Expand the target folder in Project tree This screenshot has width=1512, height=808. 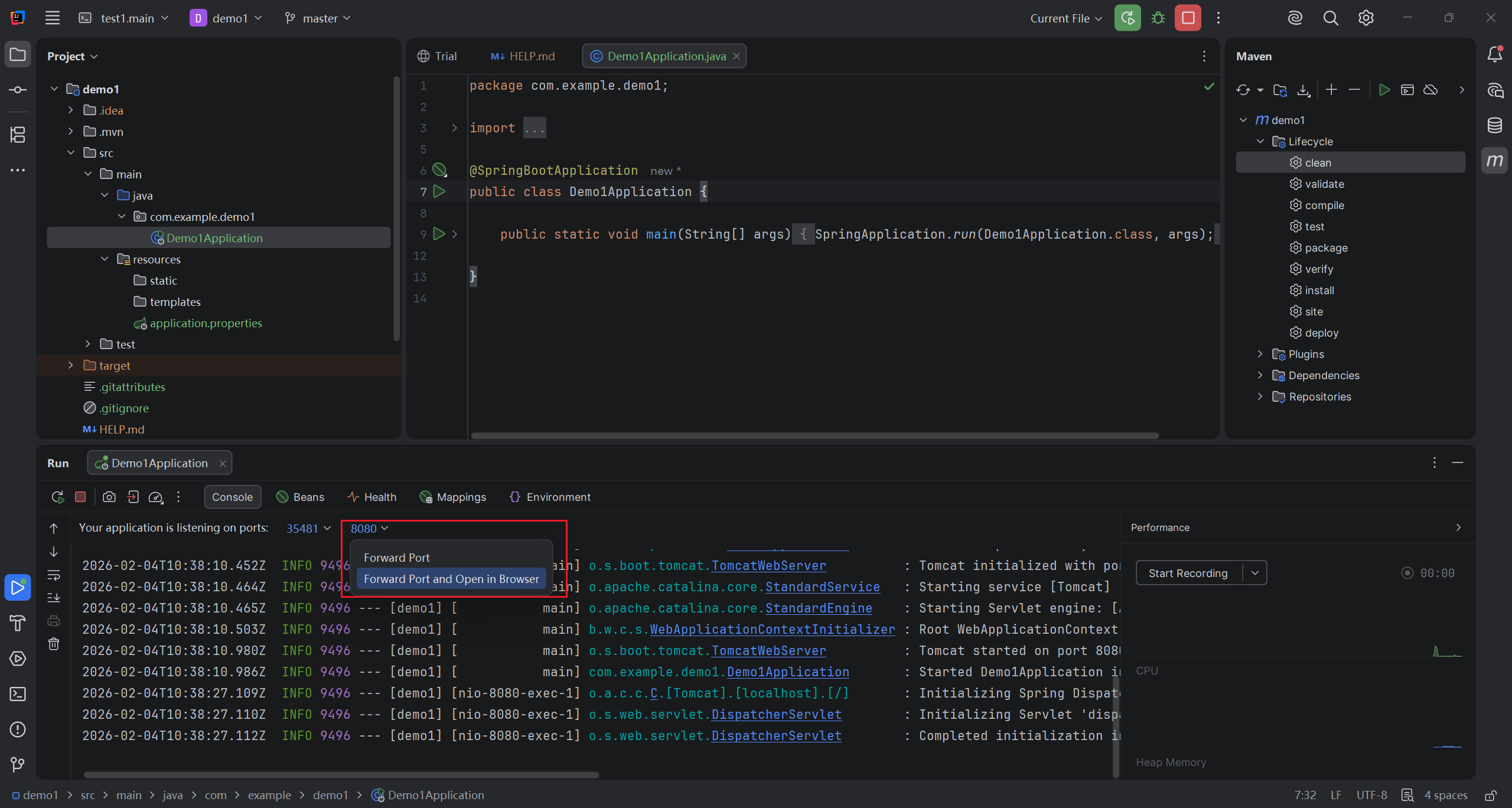tap(71, 366)
